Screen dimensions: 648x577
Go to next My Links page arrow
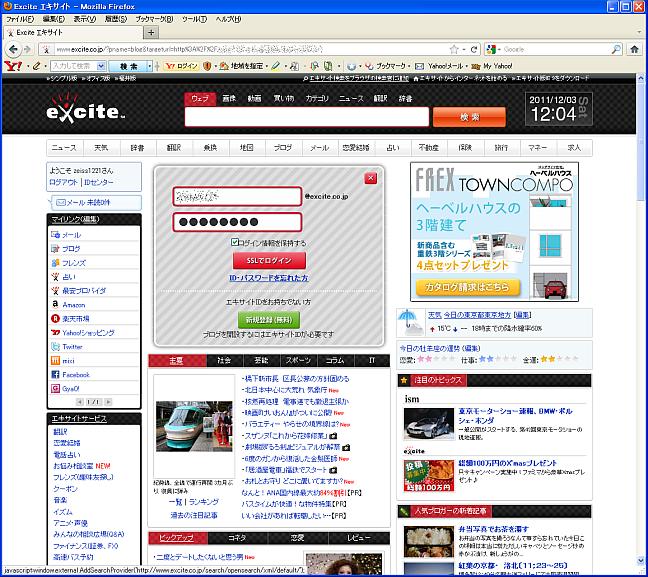(108, 402)
